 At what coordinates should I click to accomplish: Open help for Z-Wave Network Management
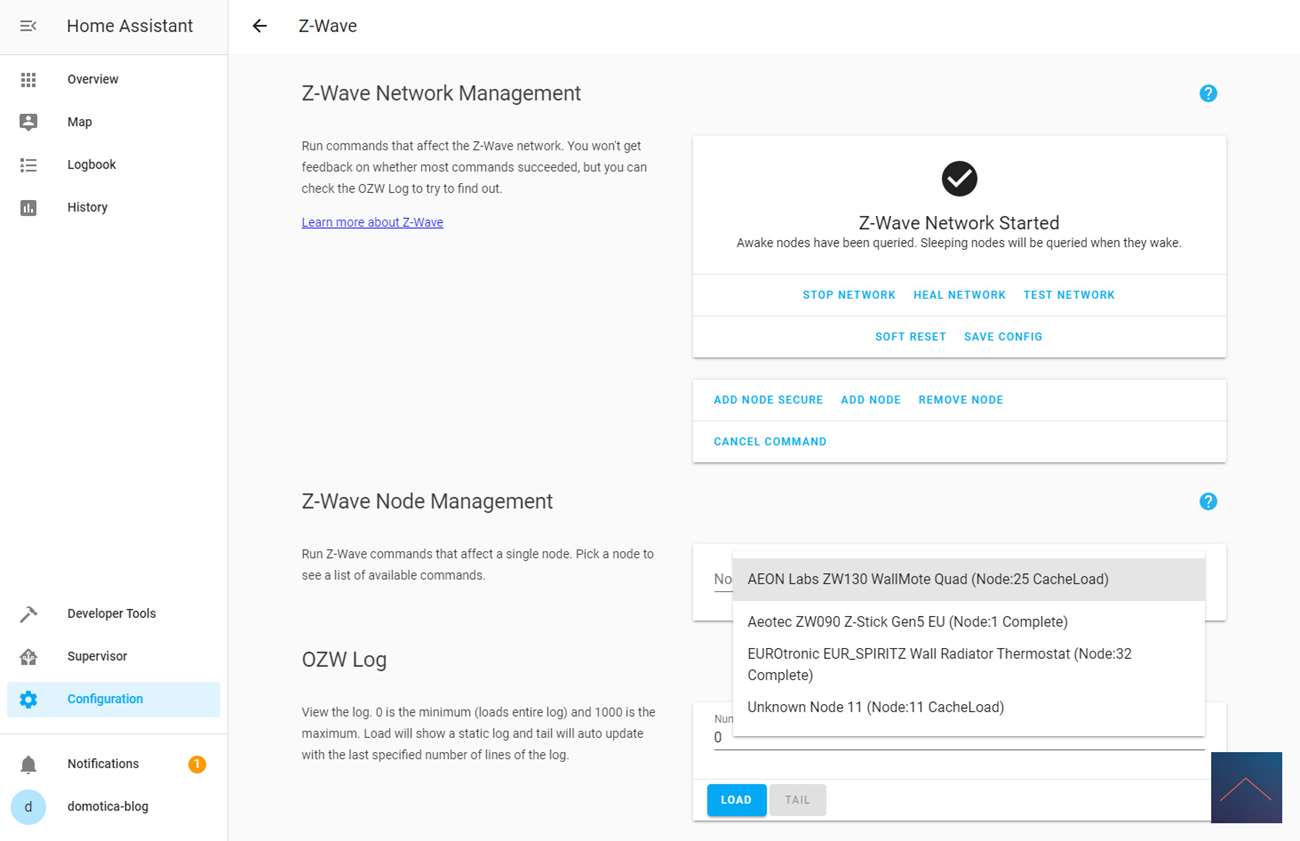(x=1208, y=93)
